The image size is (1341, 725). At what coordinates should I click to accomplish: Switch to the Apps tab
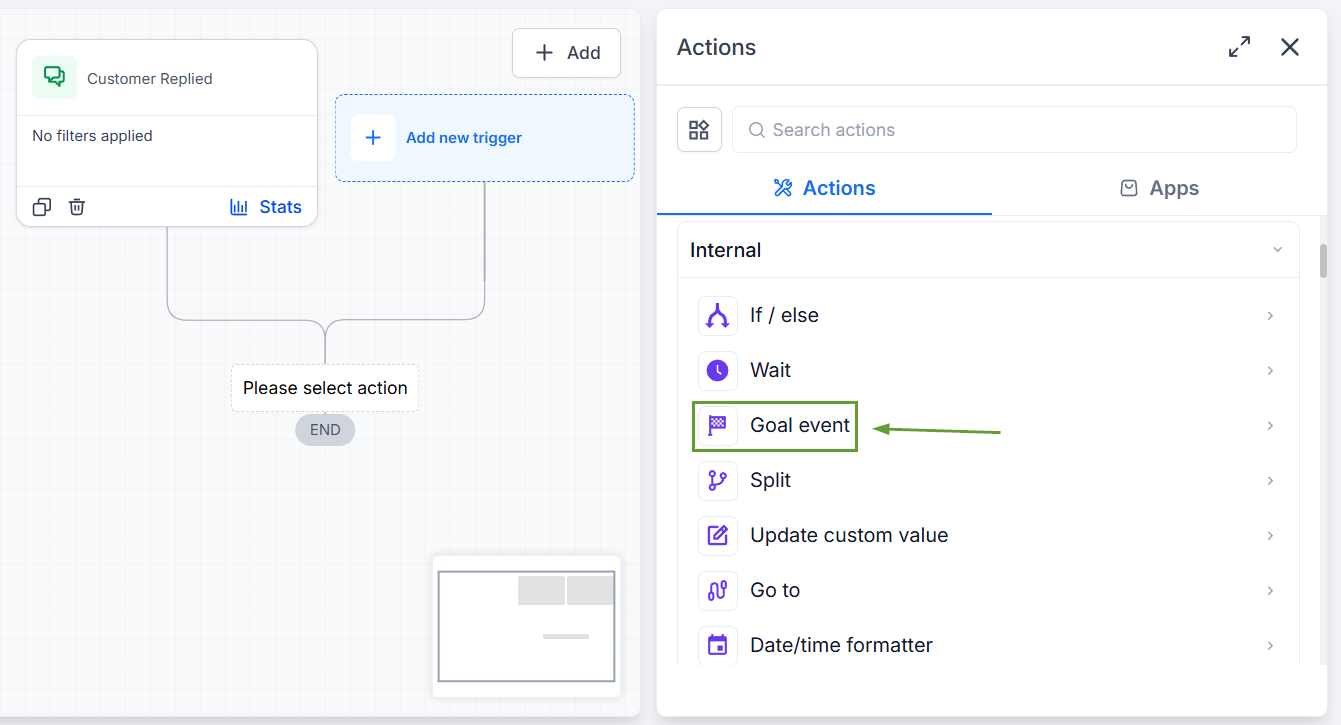pos(1159,188)
